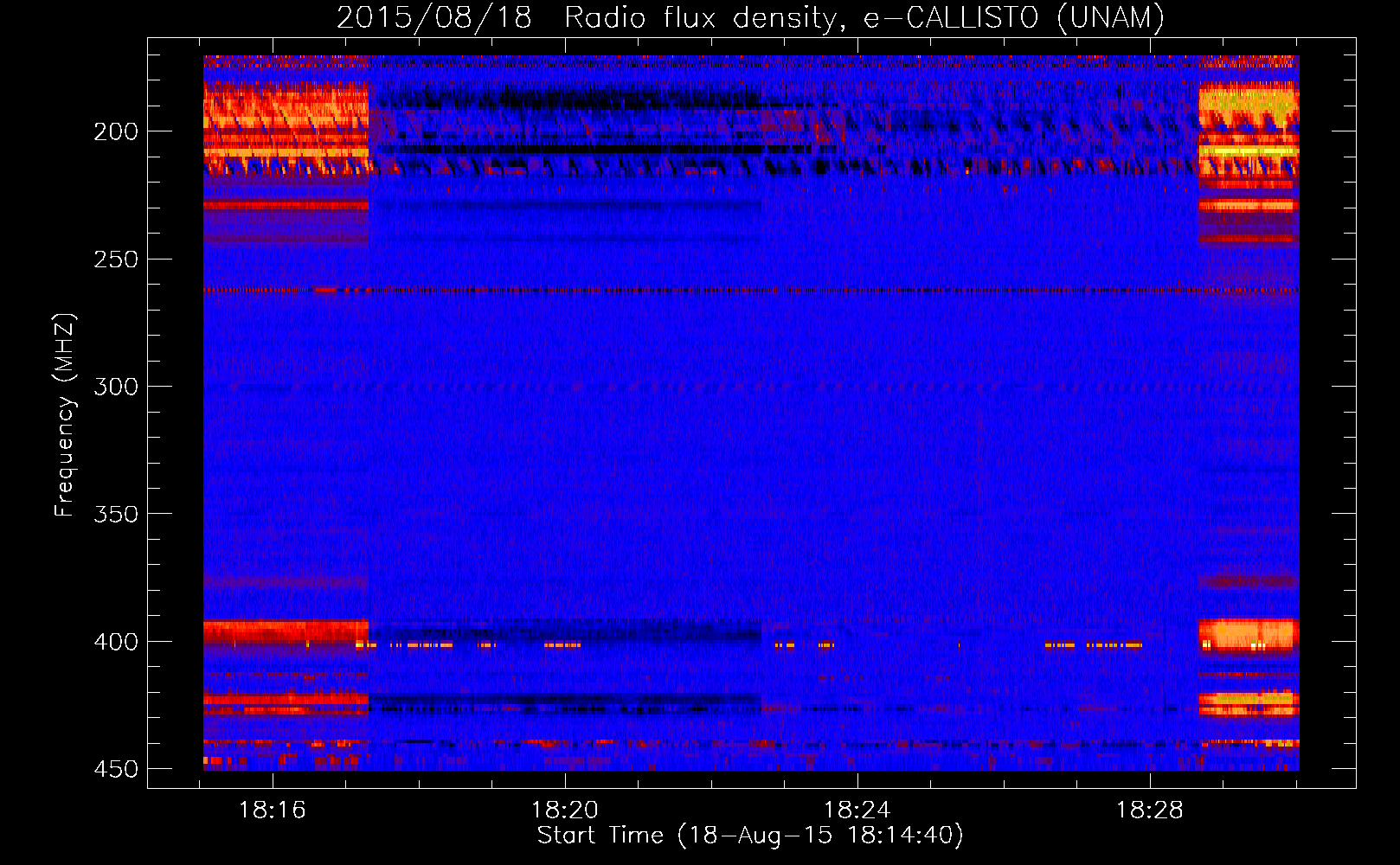Click the 18:16 time tick label
1400x865 pixels.
tap(273, 811)
